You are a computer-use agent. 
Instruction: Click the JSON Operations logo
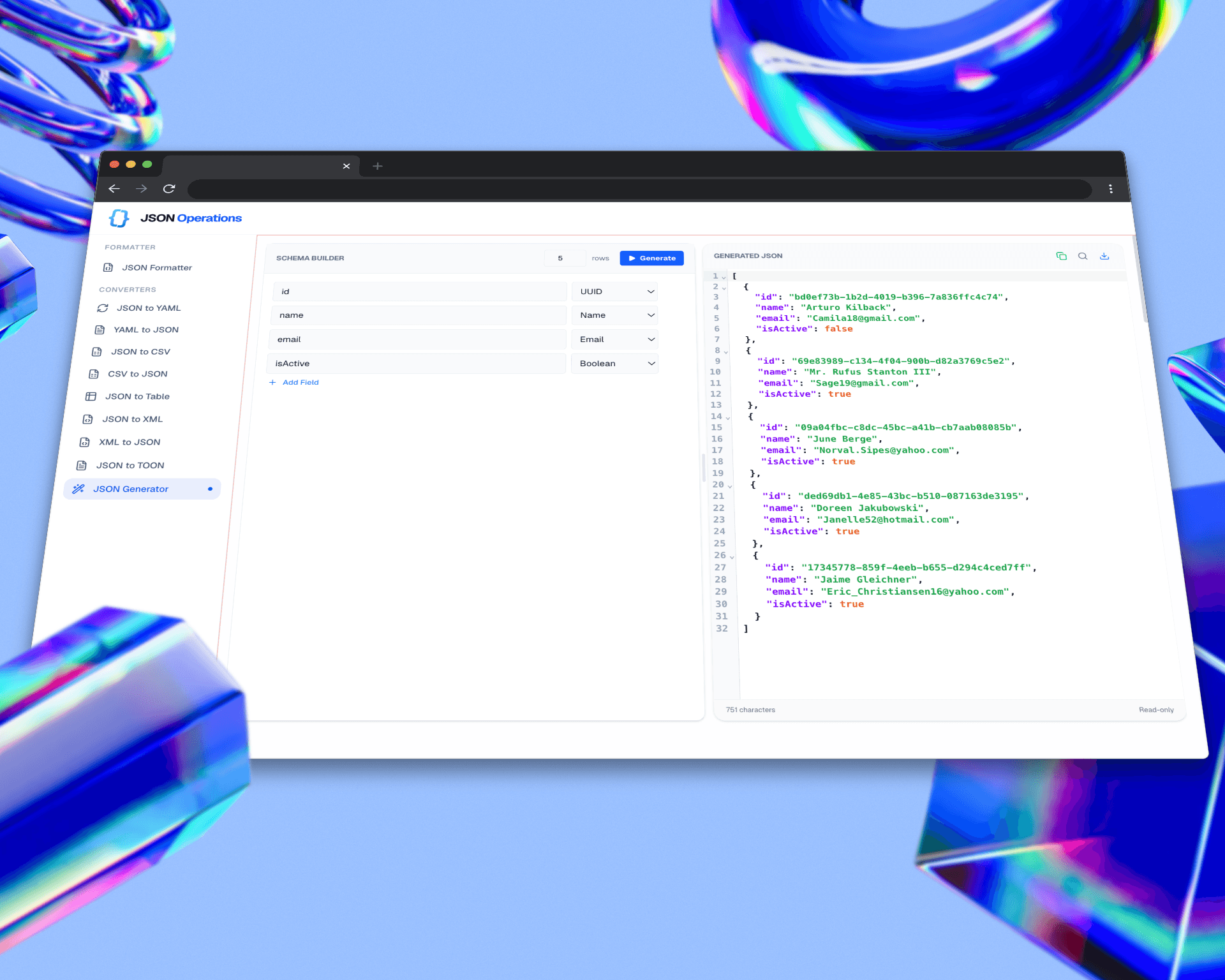(x=120, y=219)
